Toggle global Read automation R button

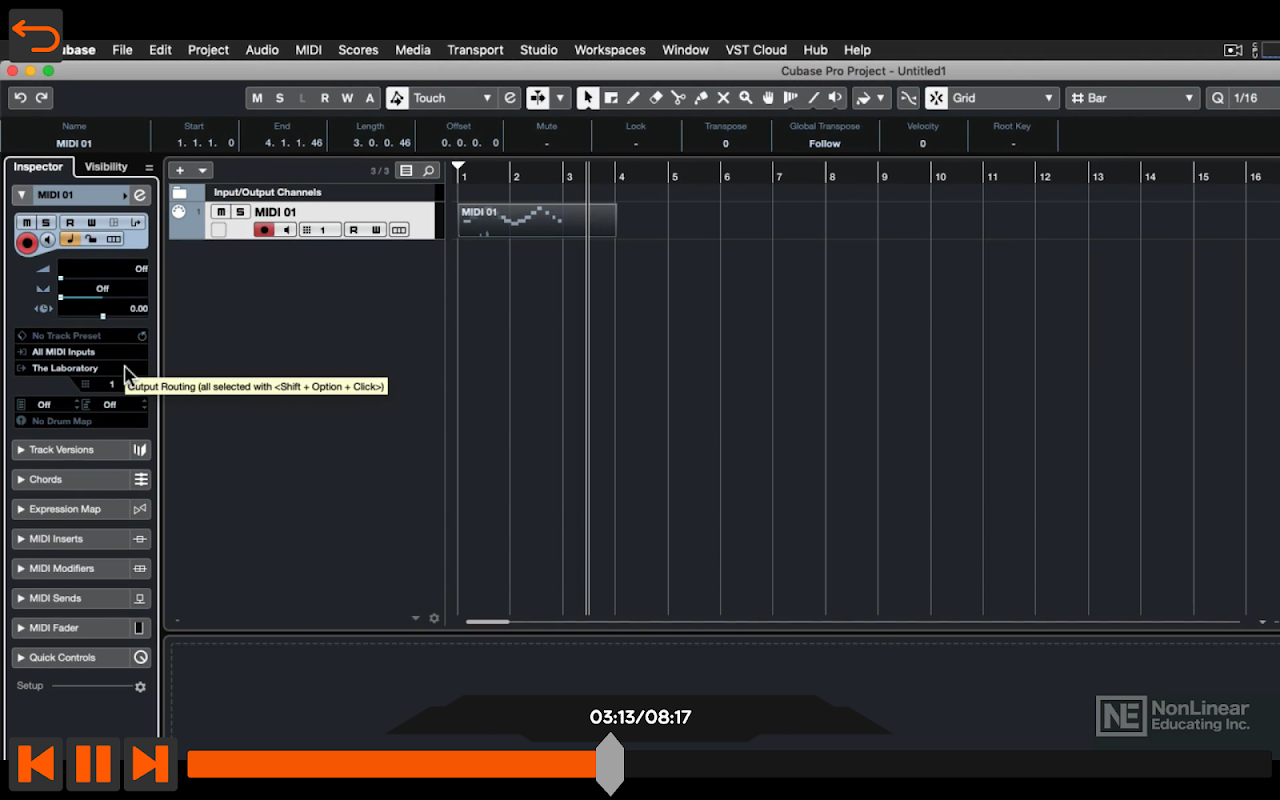pyautogui.click(x=324, y=98)
